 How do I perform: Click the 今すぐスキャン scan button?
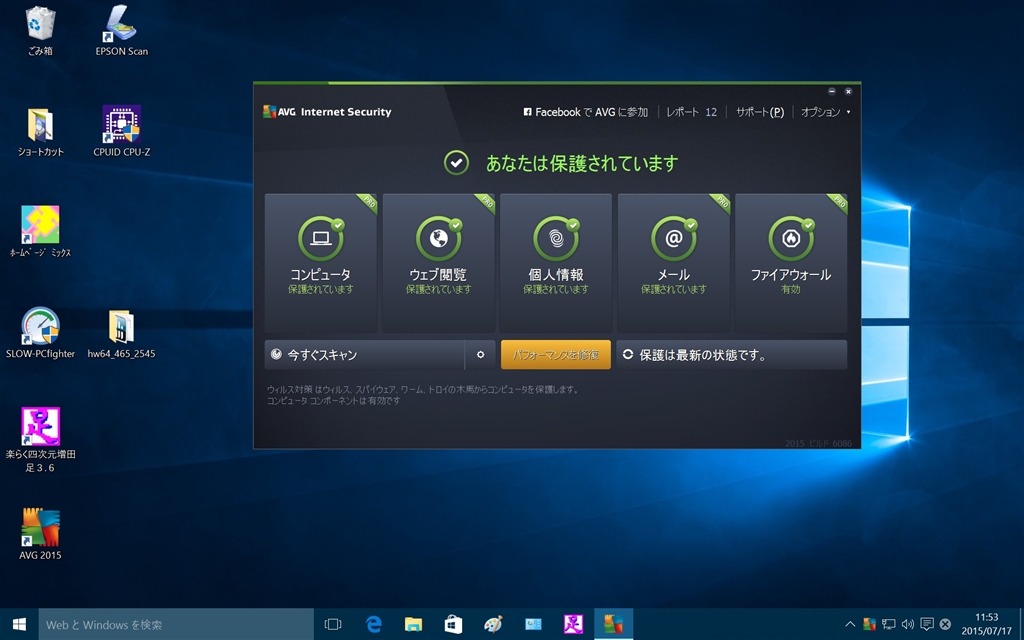coord(364,355)
